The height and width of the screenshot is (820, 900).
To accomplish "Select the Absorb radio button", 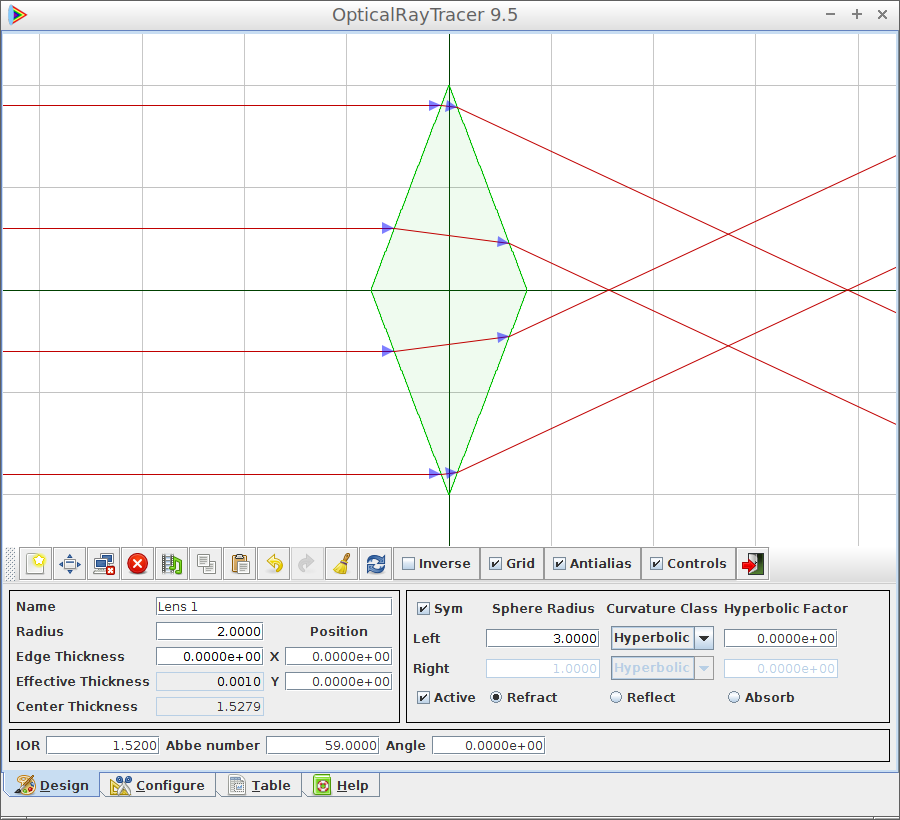I will [734, 698].
